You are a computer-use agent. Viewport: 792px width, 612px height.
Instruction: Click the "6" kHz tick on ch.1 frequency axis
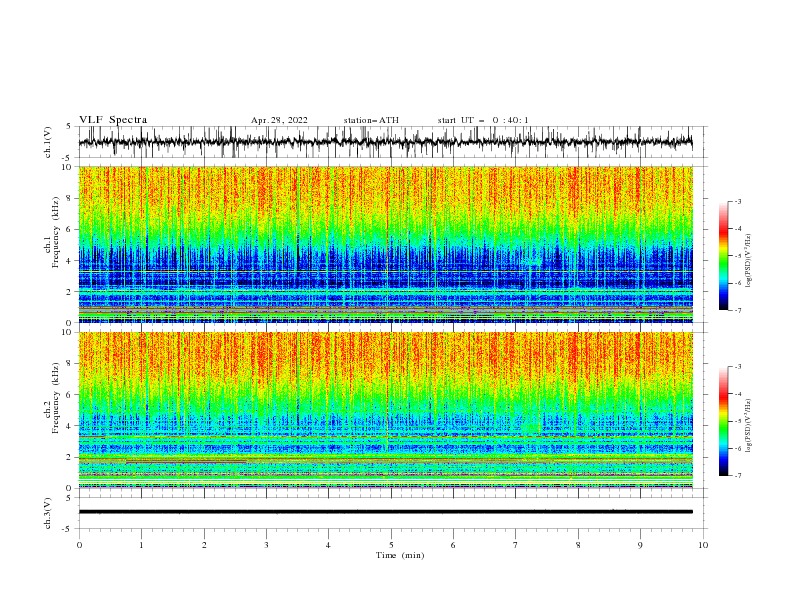pyautogui.click(x=71, y=230)
